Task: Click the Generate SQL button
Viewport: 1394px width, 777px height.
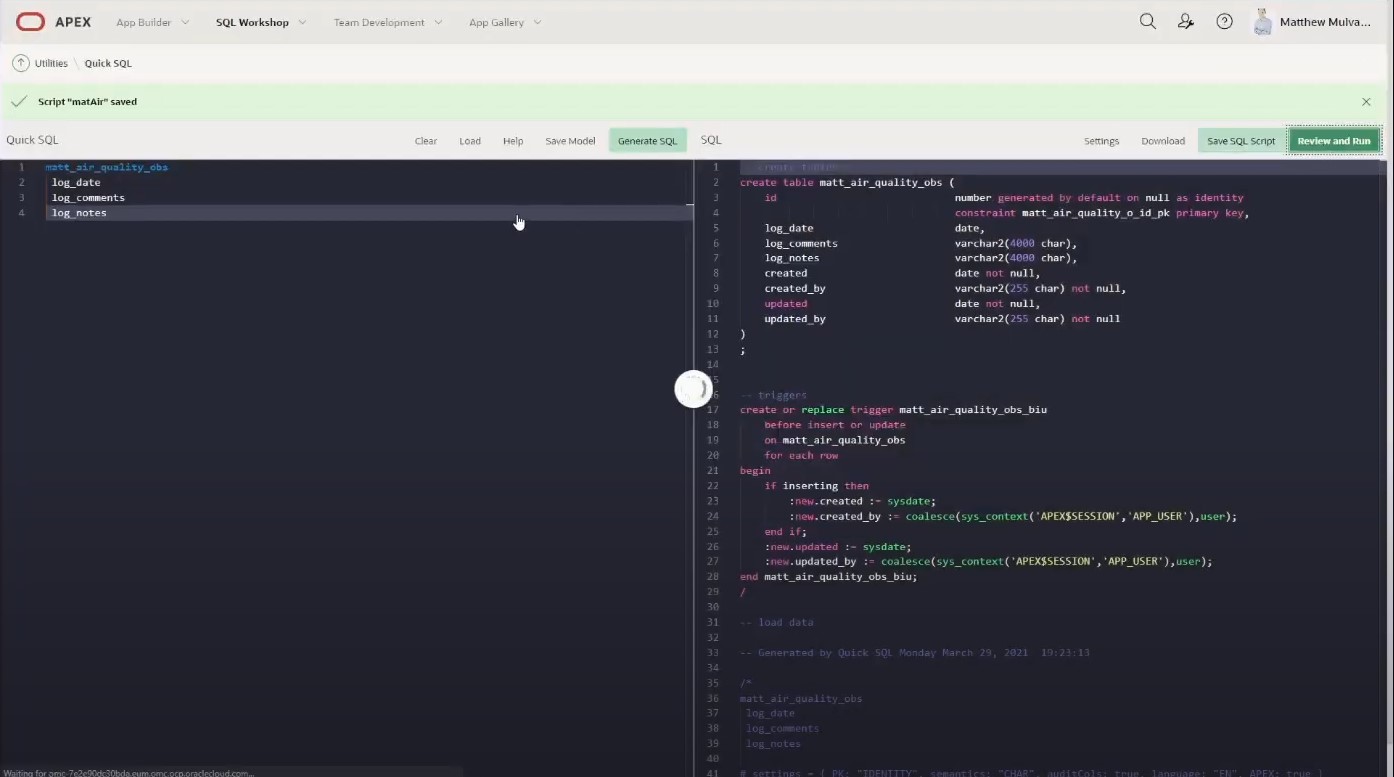Action: [647, 141]
